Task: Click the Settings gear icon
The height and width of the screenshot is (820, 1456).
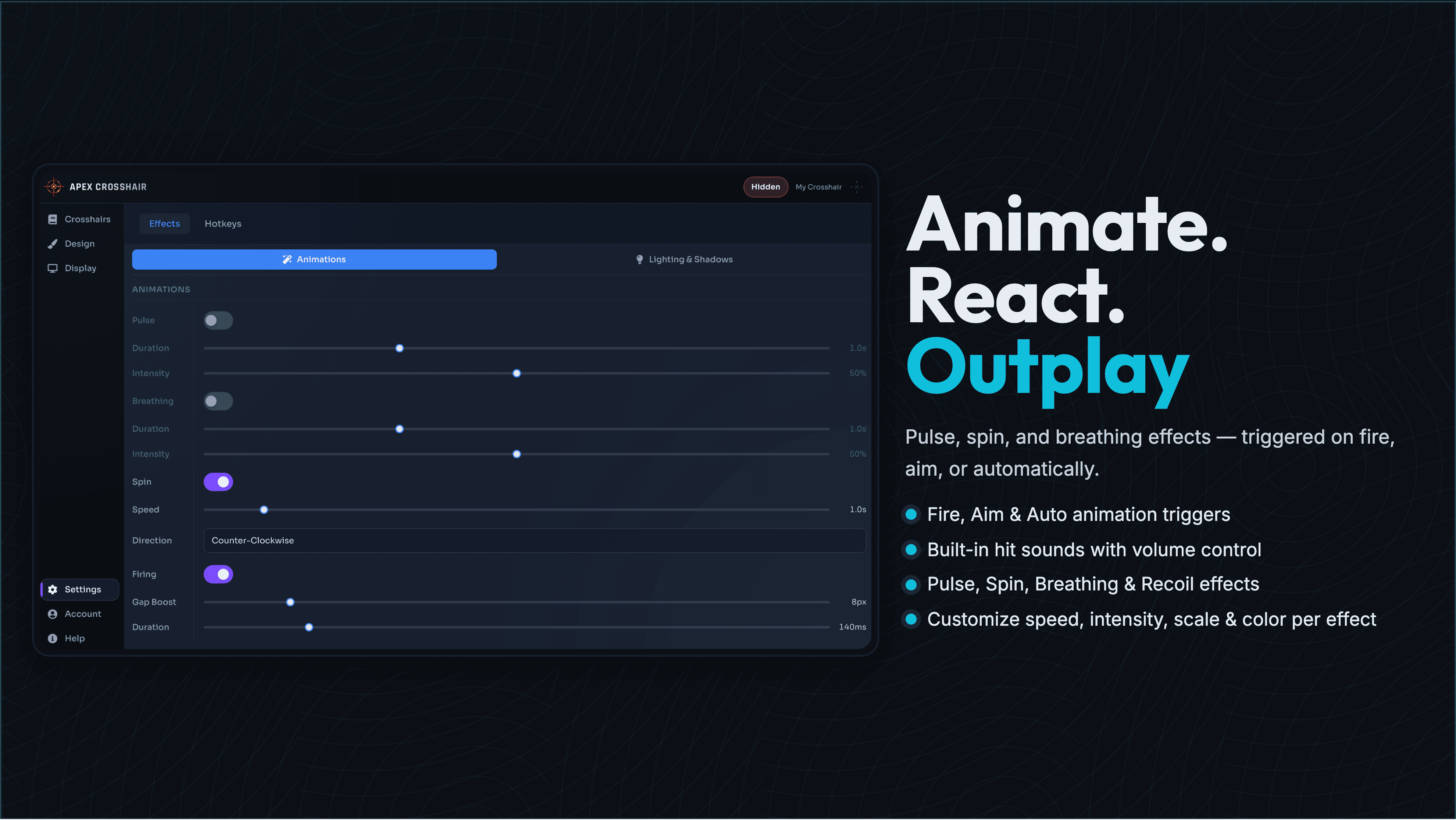Action: (53, 589)
